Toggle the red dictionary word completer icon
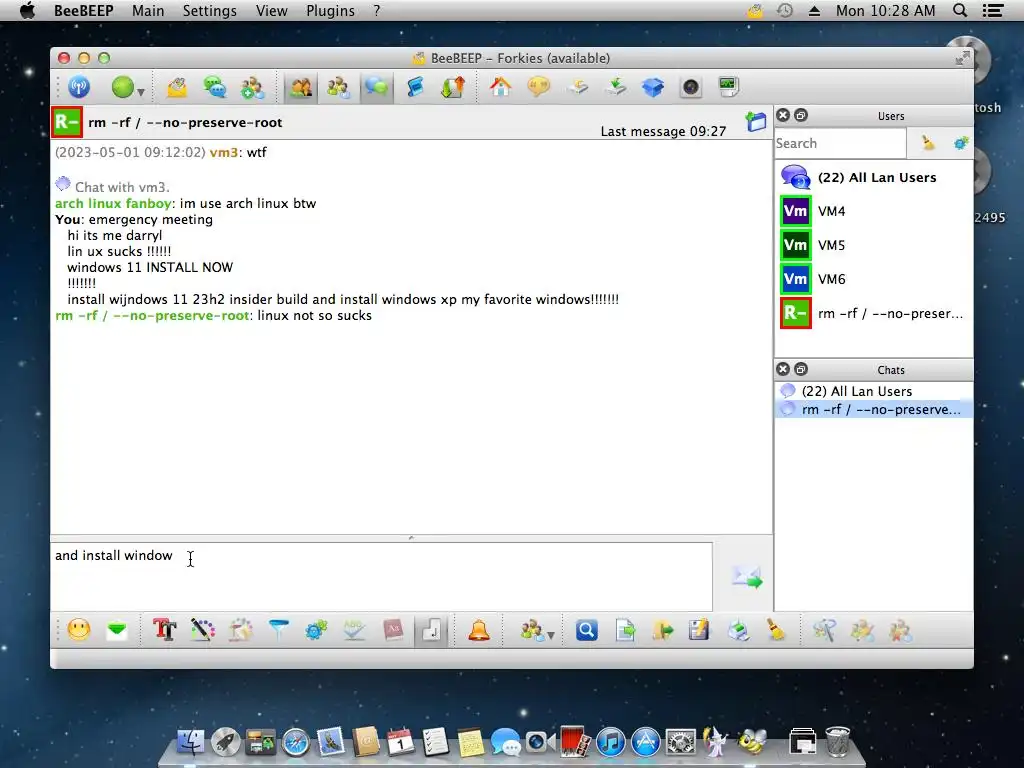 click(392, 630)
